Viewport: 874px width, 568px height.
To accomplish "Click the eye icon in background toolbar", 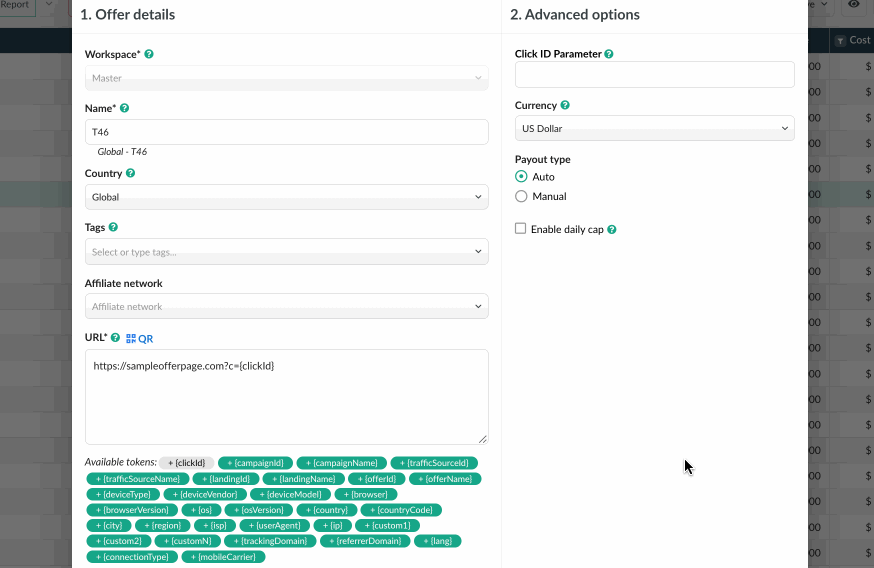I will pos(853,4).
